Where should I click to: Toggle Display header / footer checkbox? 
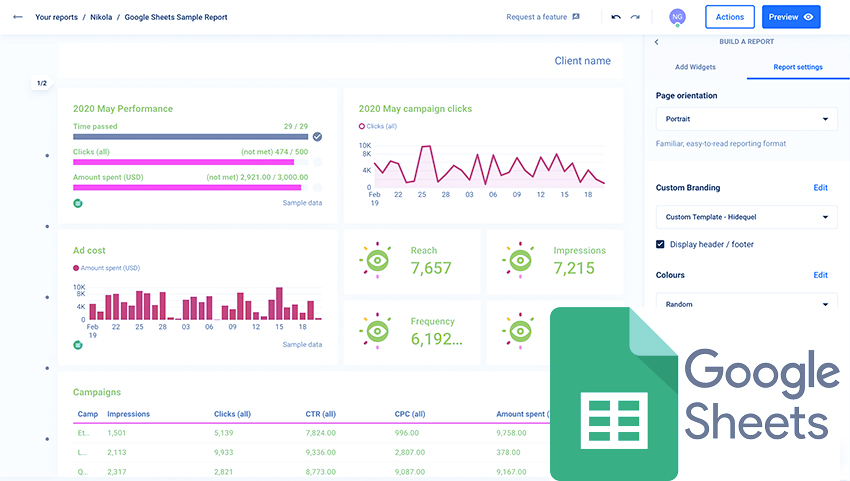(x=660, y=244)
